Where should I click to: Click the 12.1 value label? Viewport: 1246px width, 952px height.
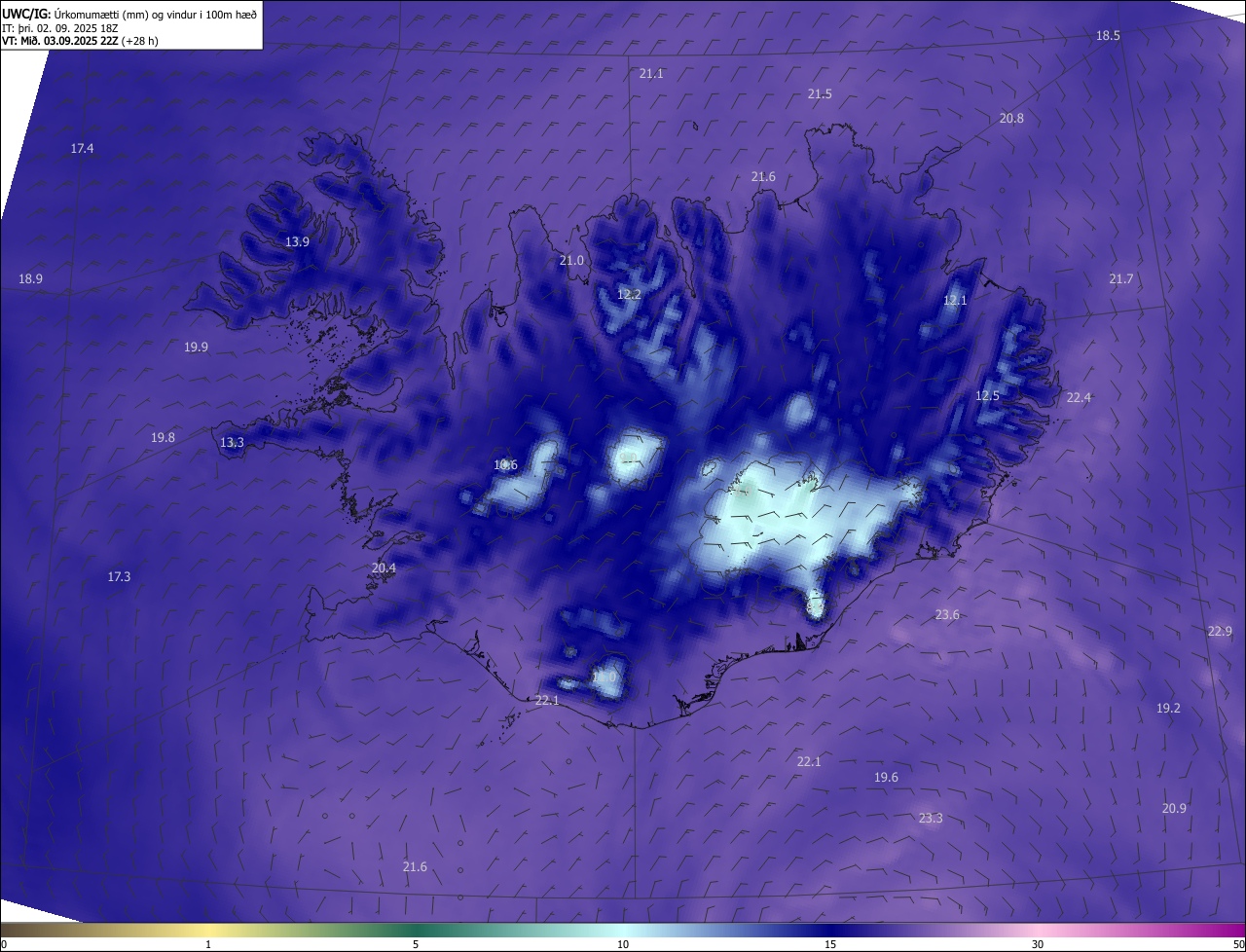point(955,300)
